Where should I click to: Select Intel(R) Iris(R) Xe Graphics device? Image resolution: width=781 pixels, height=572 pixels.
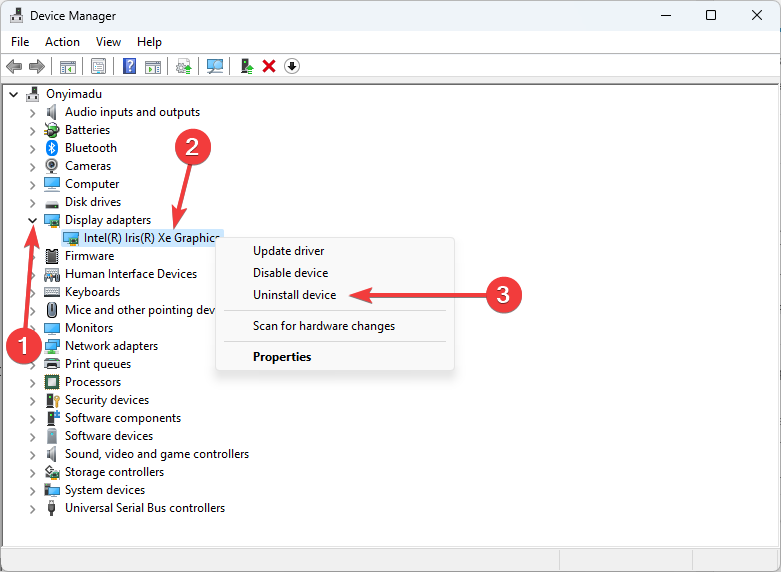[x=142, y=238]
